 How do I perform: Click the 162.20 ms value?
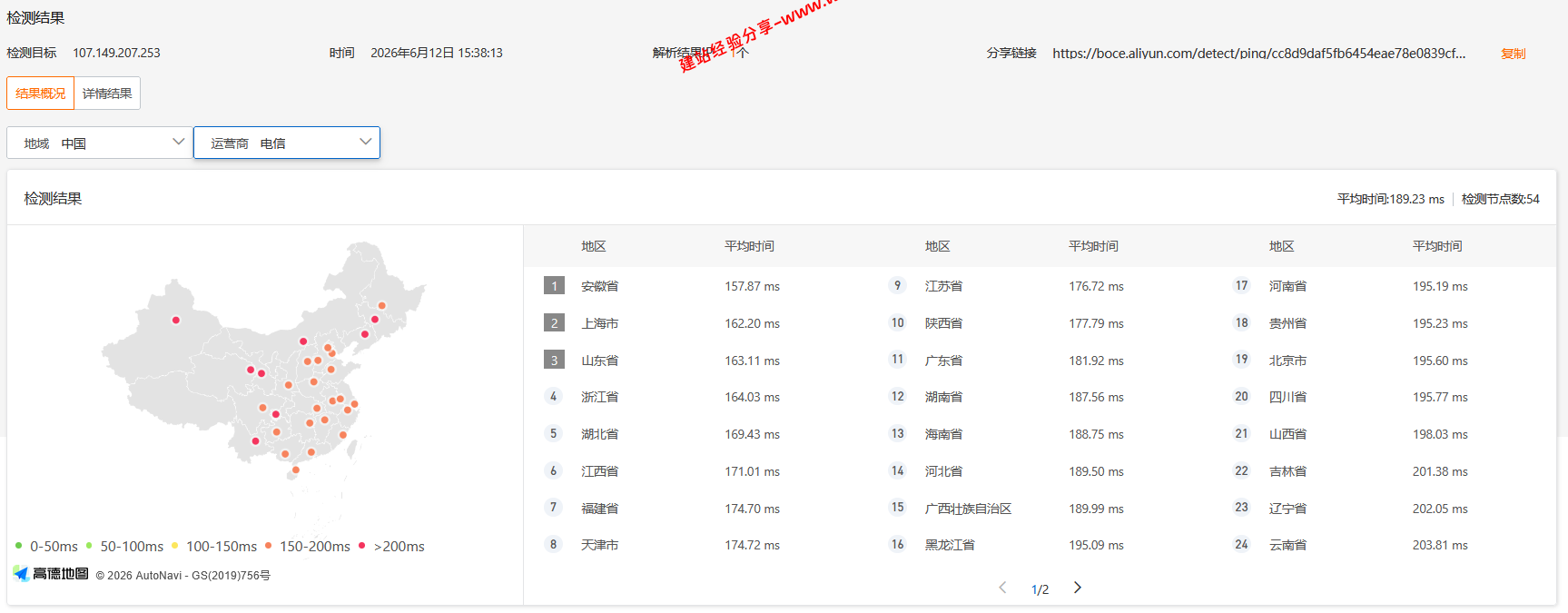(752, 323)
